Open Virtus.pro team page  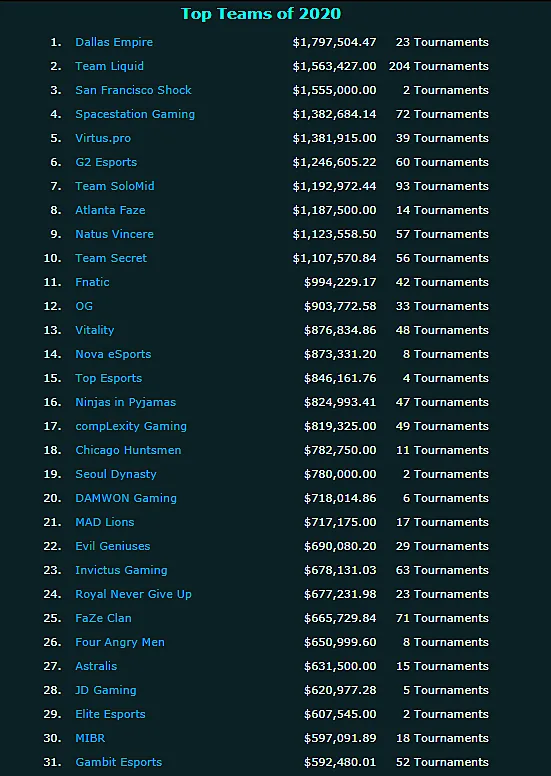[x=103, y=138]
